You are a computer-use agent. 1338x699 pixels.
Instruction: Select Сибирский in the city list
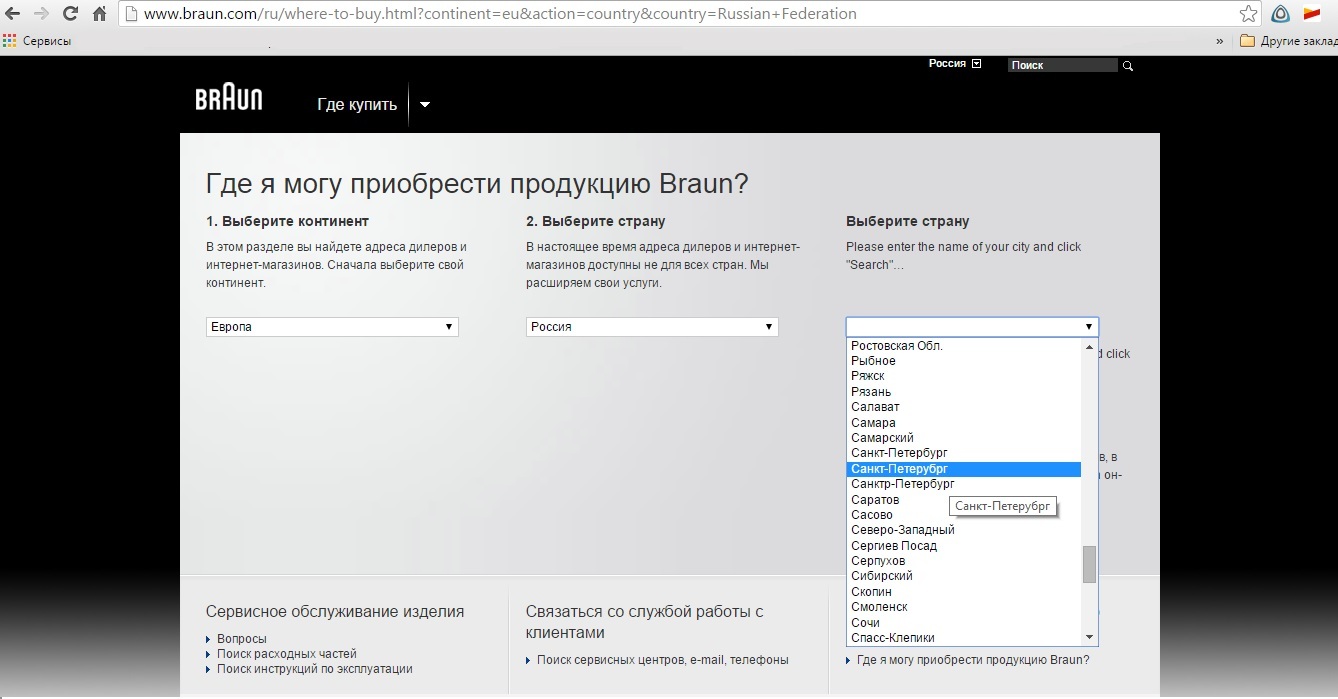(x=964, y=576)
